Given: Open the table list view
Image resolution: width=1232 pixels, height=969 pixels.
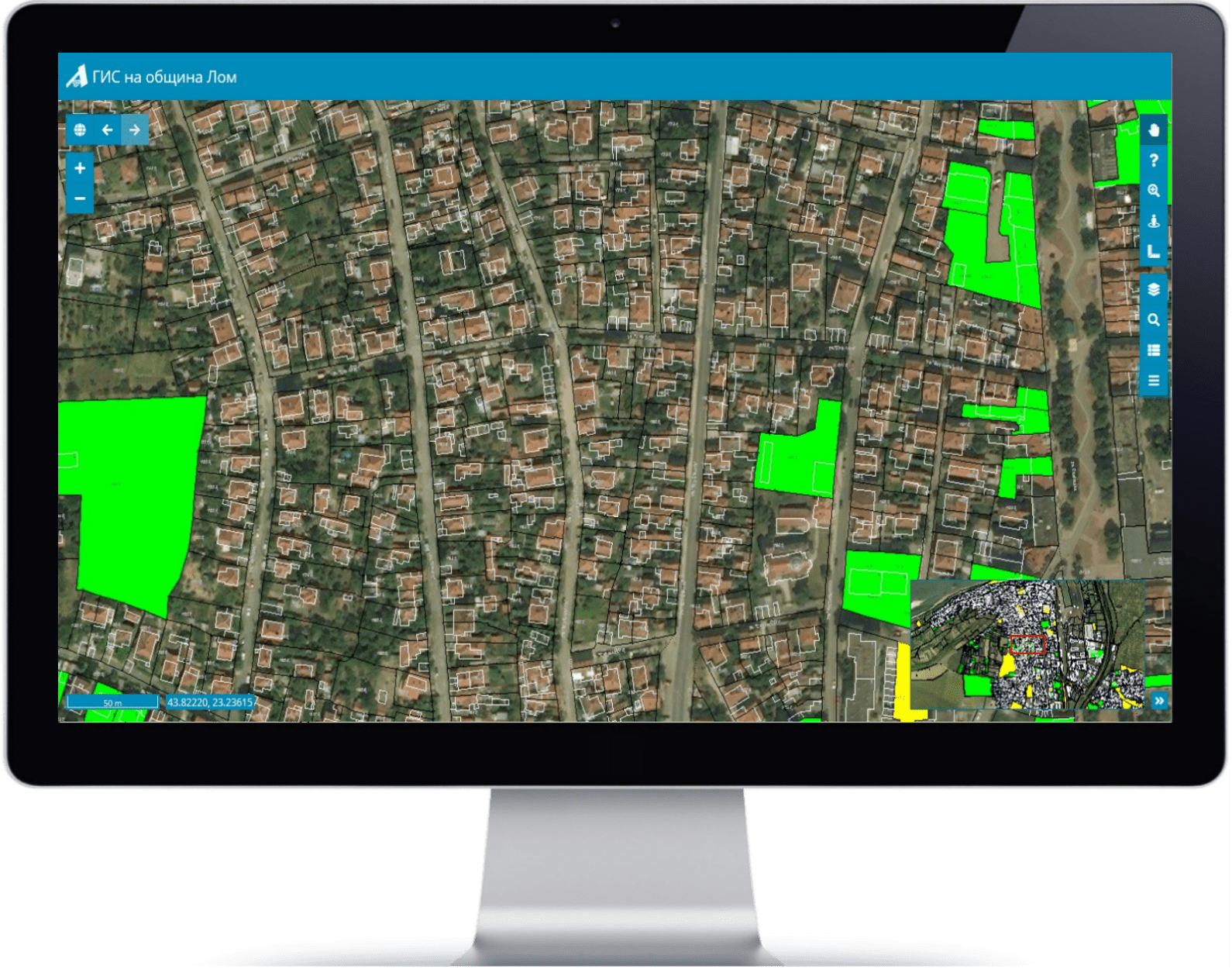Looking at the screenshot, I should click(1154, 350).
